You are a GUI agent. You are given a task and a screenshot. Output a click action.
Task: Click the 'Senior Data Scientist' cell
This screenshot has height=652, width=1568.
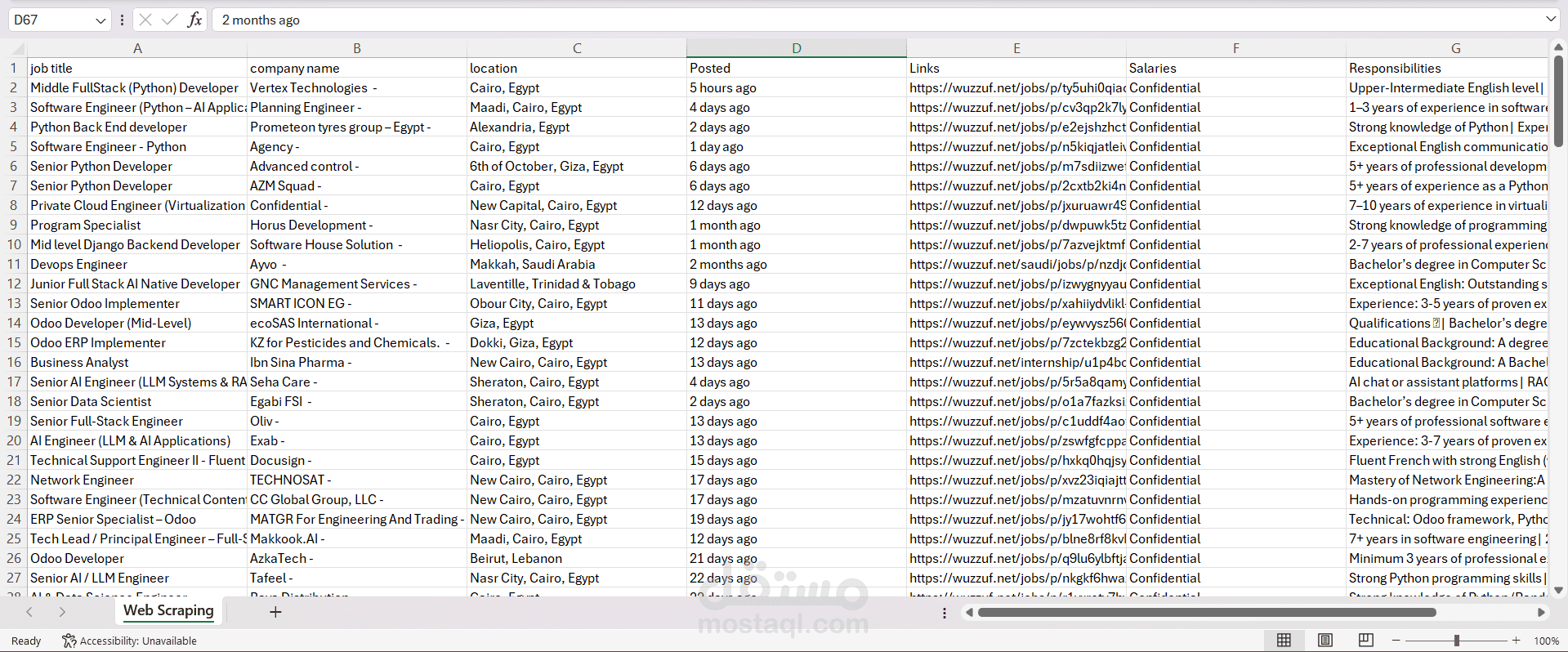coord(137,401)
